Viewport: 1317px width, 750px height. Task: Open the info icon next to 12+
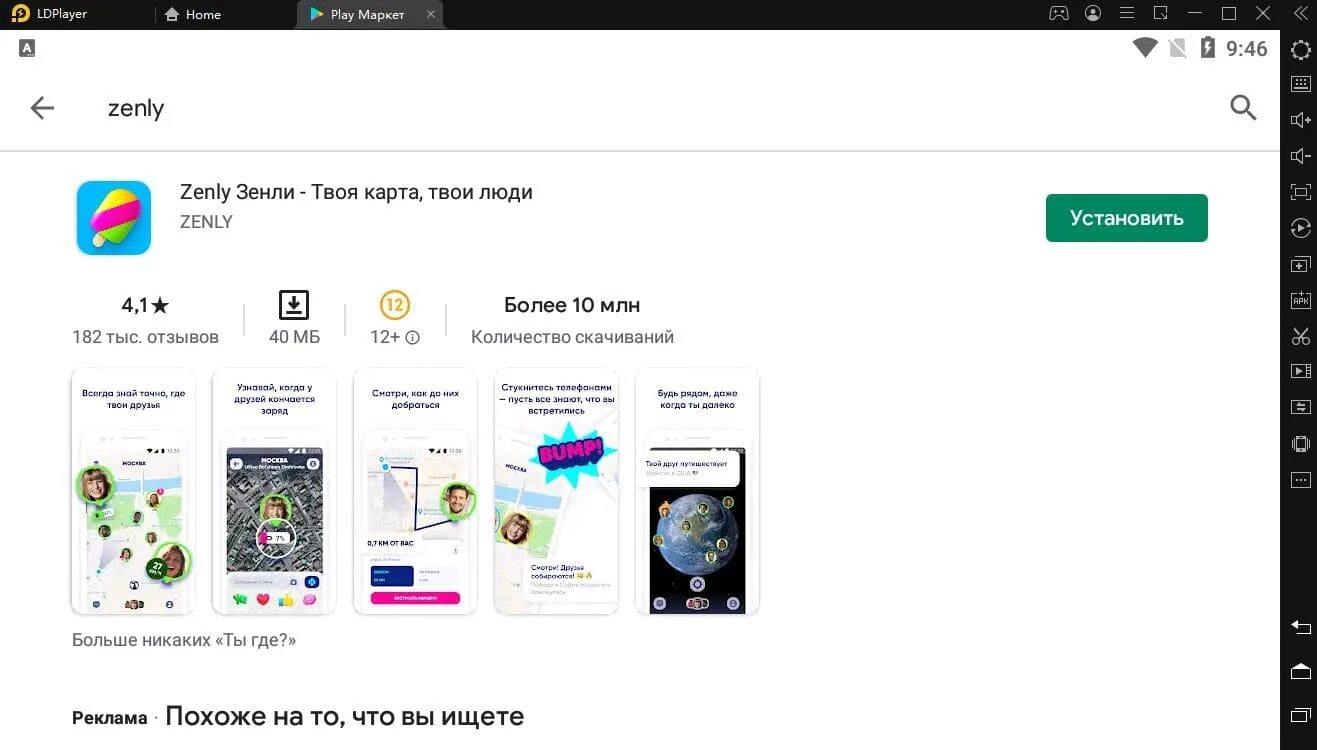412,338
